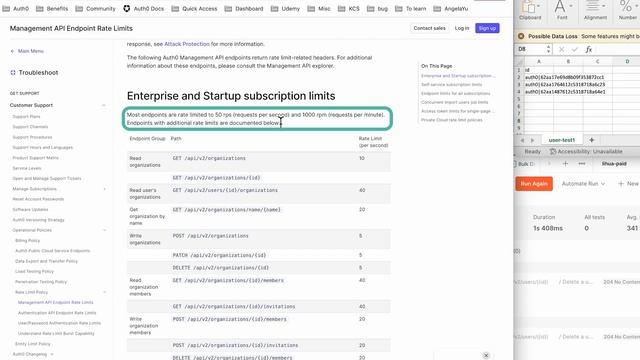Open the Auth0 bookmarks folder
640x360 pixels.
[16, 9]
